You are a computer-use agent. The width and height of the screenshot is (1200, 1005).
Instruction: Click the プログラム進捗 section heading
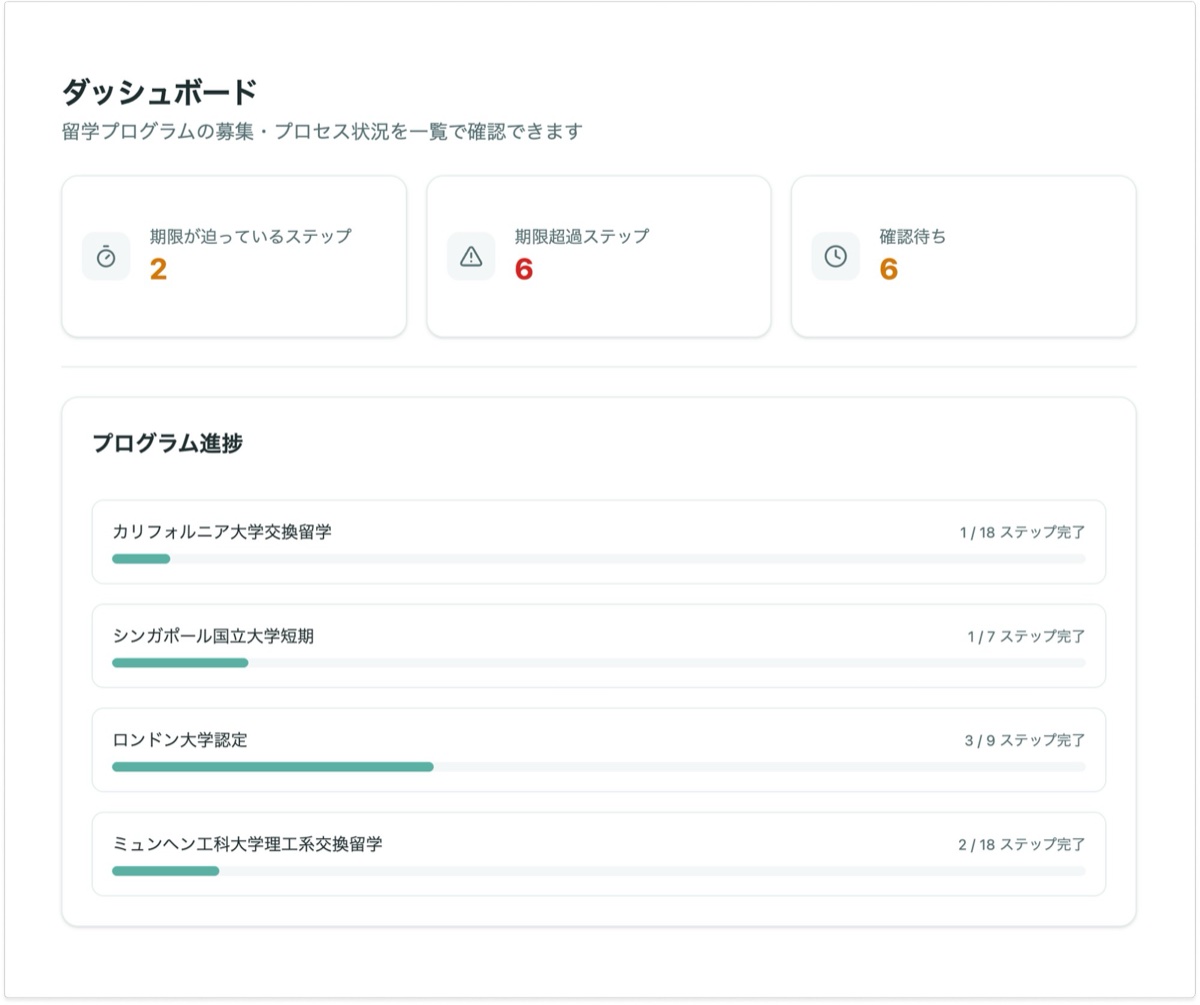pyautogui.click(x=167, y=443)
